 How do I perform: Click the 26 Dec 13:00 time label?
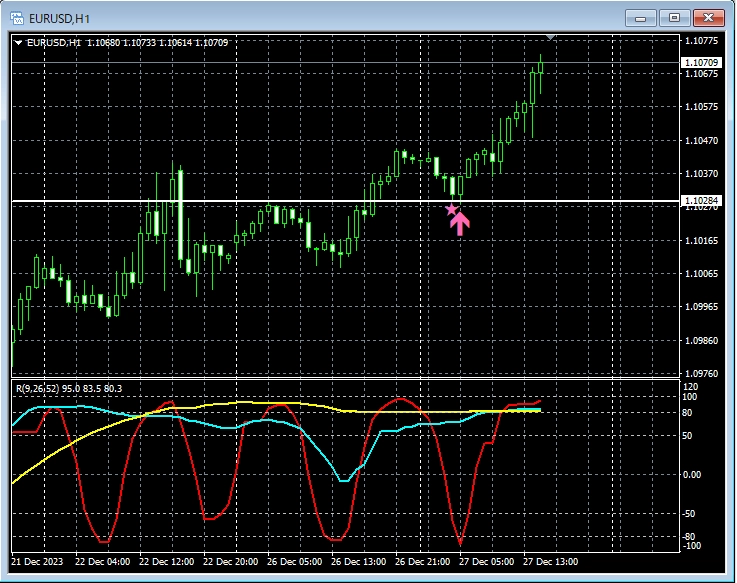coord(360,562)
